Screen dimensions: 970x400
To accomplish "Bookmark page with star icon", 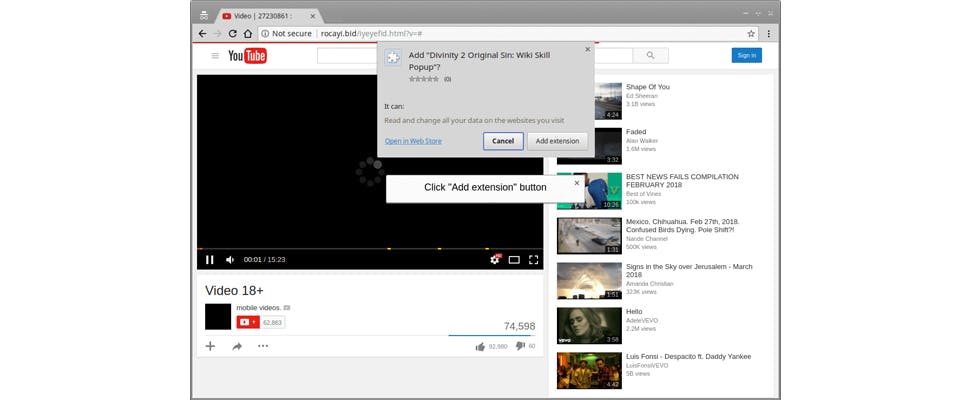I will [x=751, y=33].
